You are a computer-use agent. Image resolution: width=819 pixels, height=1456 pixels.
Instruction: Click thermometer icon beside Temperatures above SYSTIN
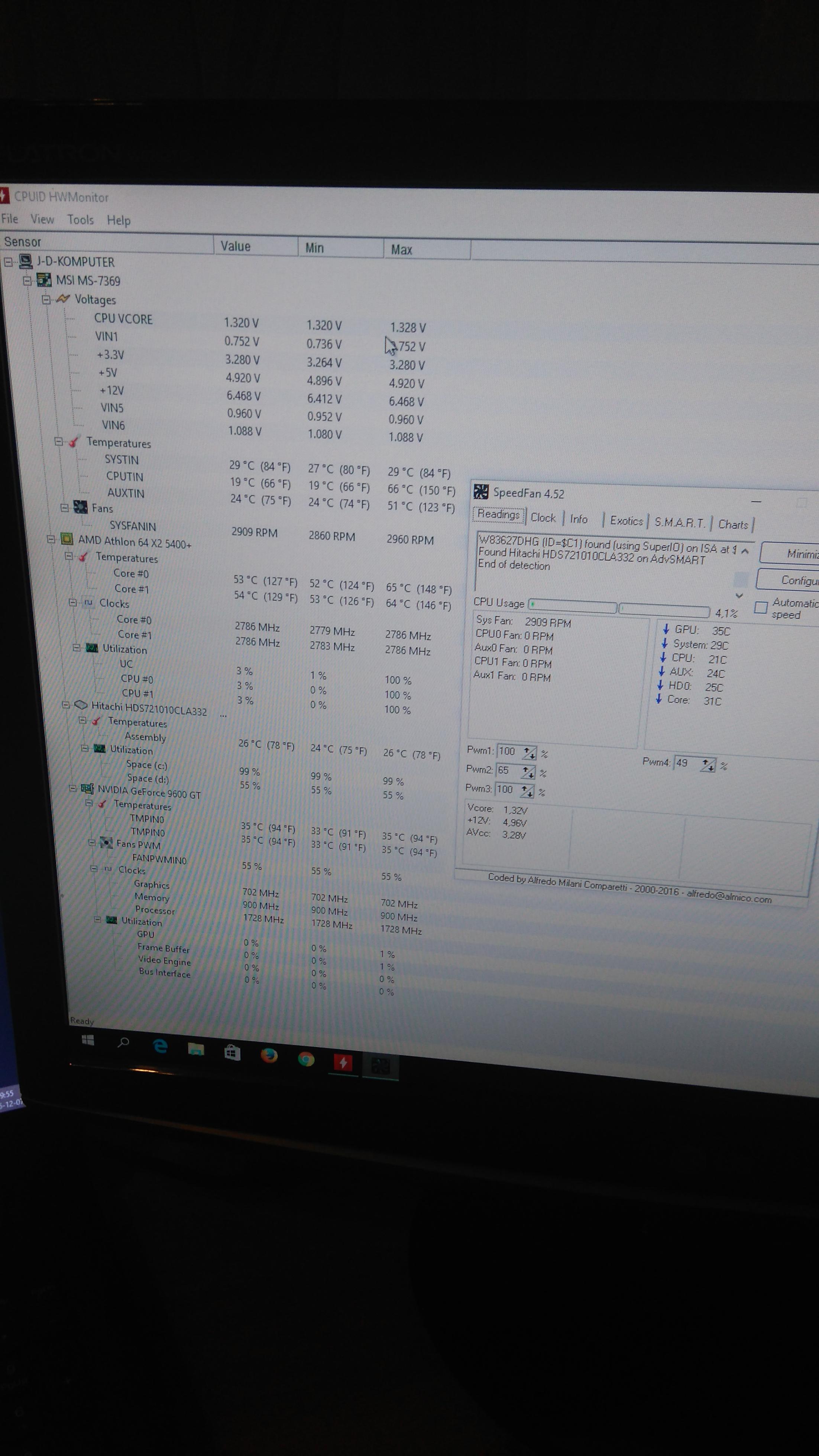tap(74, 441)
